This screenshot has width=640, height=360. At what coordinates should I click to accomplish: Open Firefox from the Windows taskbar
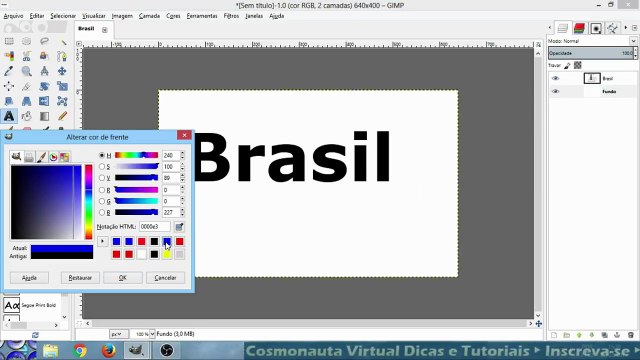[108, 351]
